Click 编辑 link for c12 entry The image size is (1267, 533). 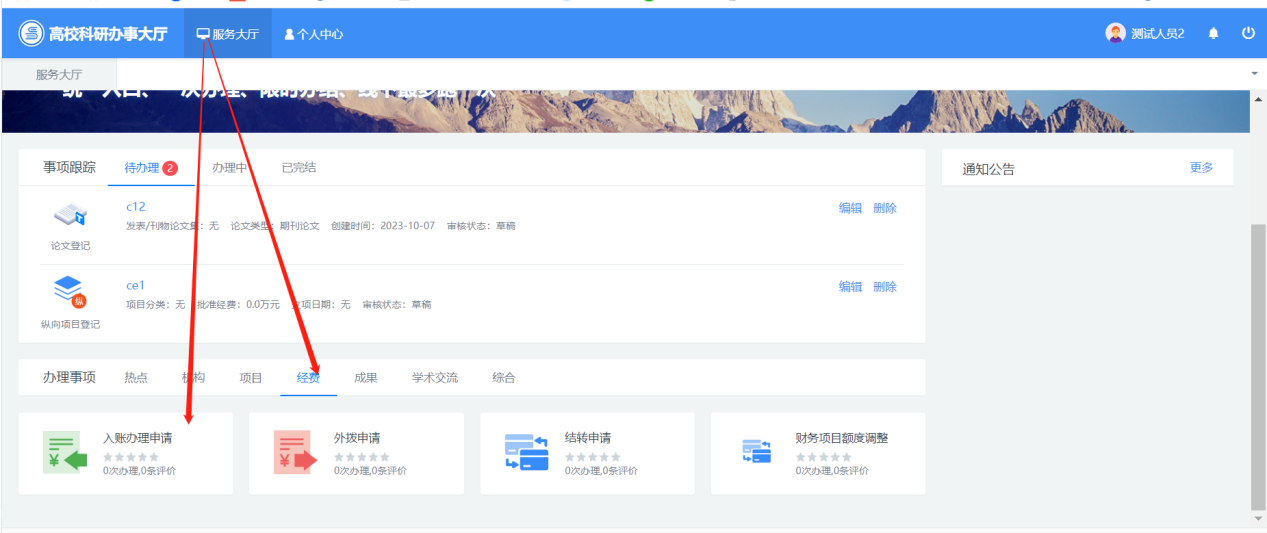[850, 208]
